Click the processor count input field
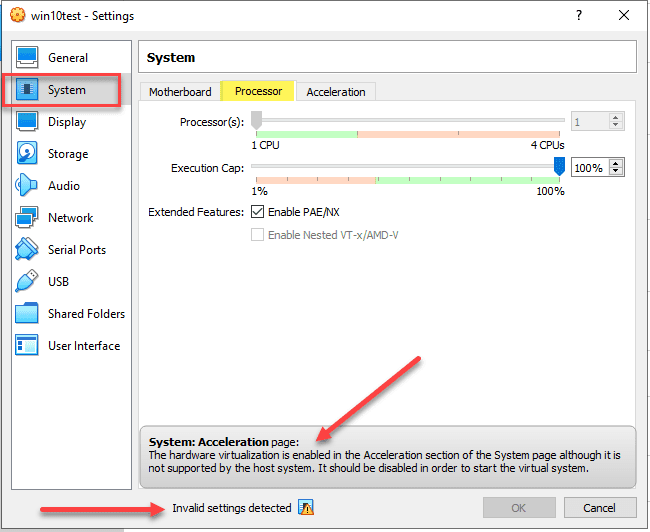 click(590, 121)
